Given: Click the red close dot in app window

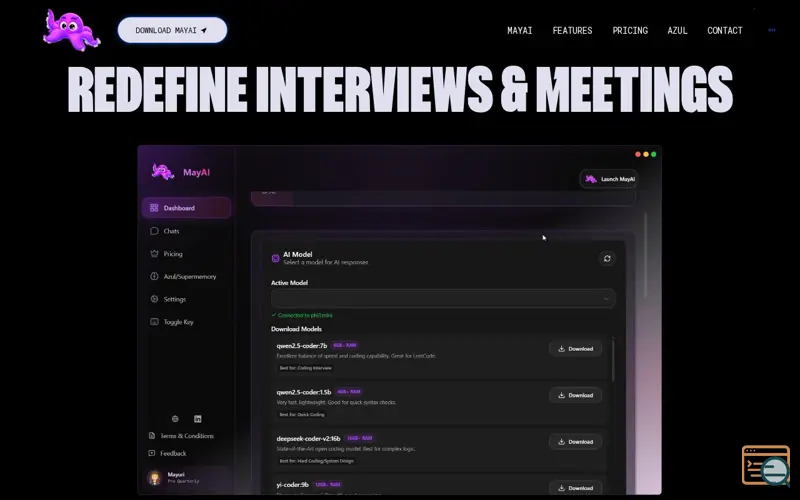Looking at the screenshot, I should point(638,154).
